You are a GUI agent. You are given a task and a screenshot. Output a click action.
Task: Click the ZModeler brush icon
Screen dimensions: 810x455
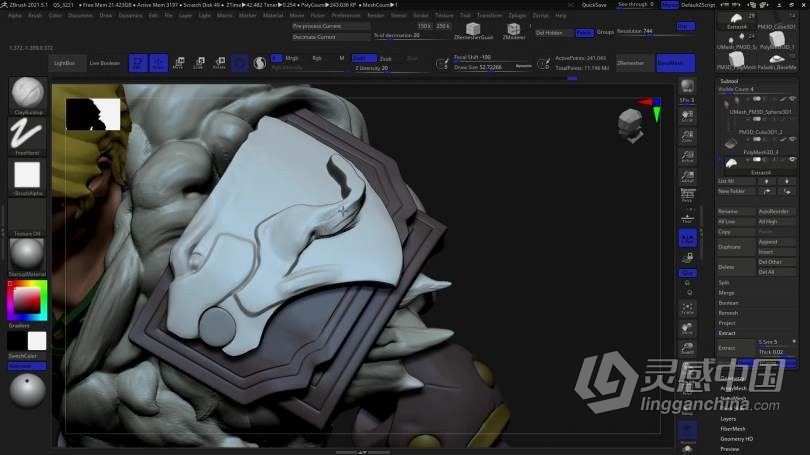point(513,31)
